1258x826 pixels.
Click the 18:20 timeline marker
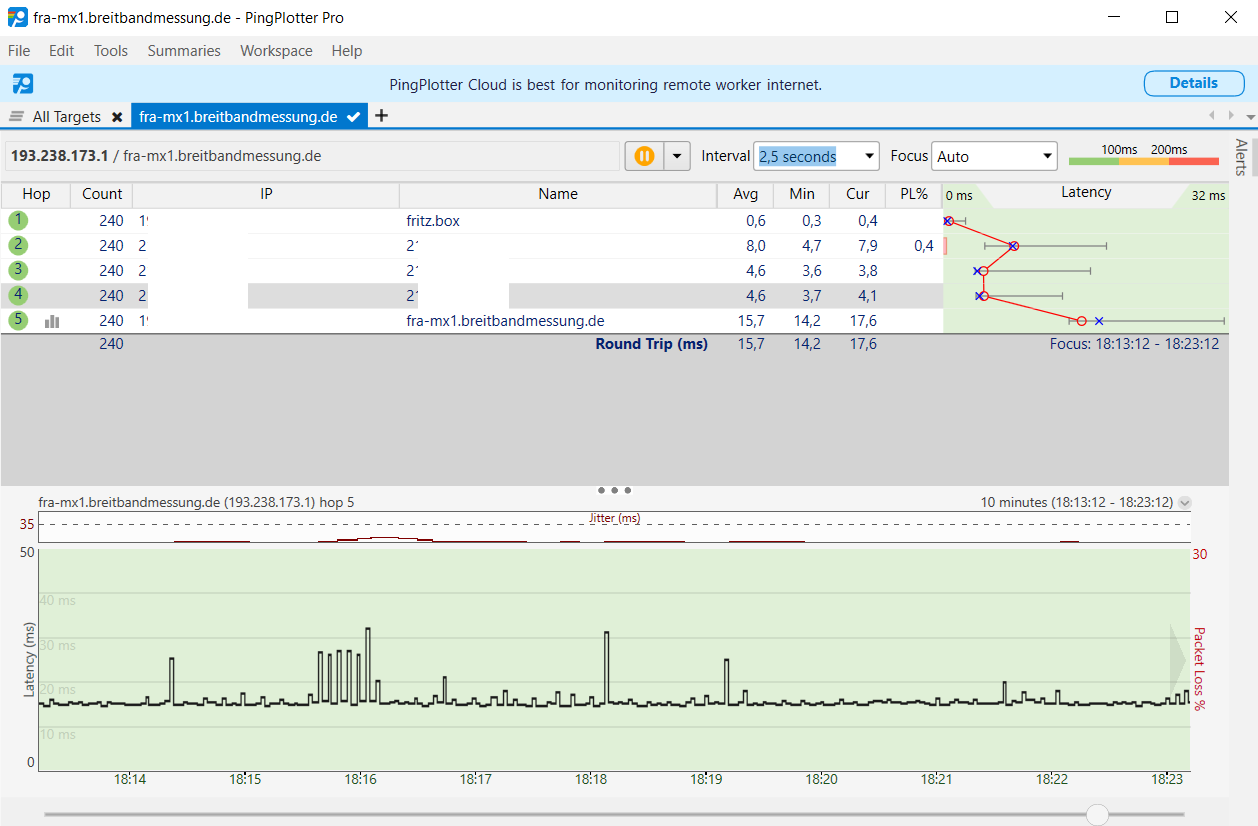[x=822, y=779]
